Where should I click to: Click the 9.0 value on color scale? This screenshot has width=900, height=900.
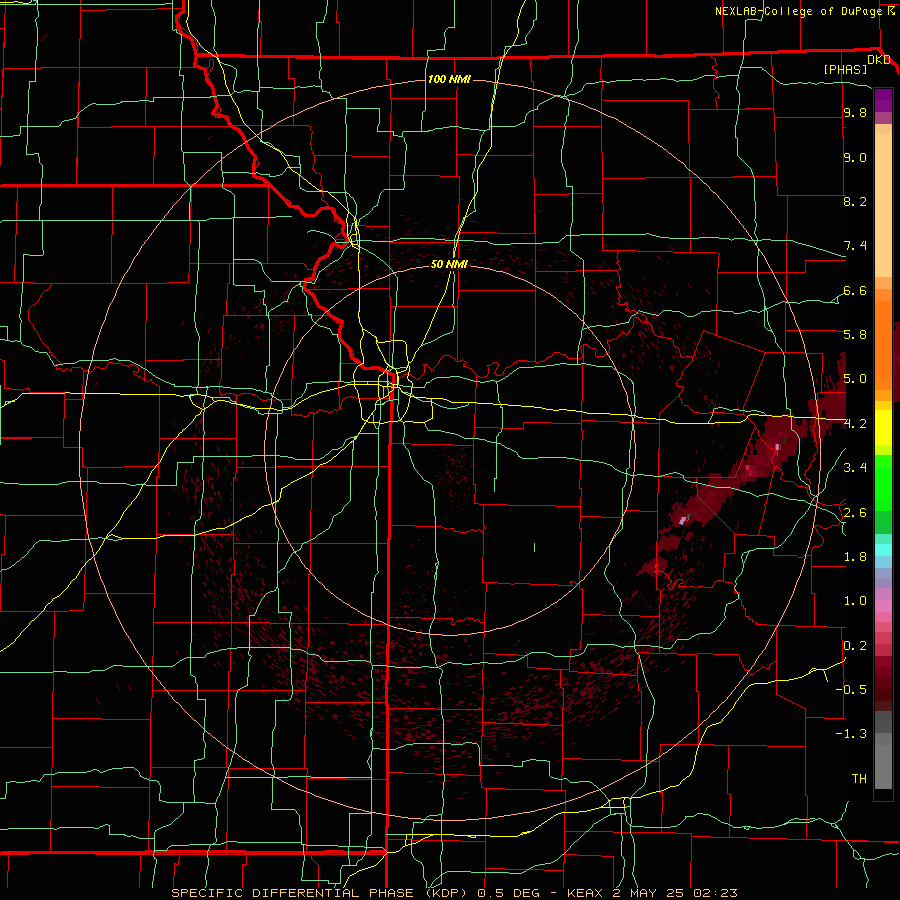click(855, 157)
